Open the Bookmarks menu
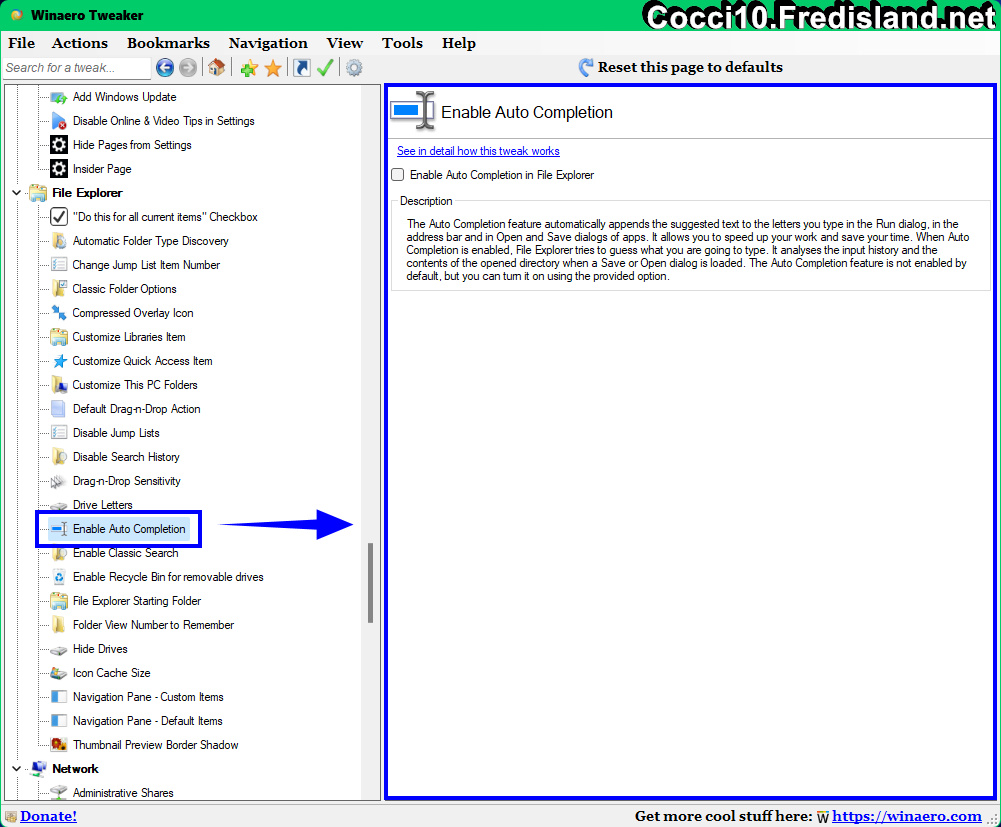The width and height of the screenshot is (1001, 827). (x=168, y=43)
